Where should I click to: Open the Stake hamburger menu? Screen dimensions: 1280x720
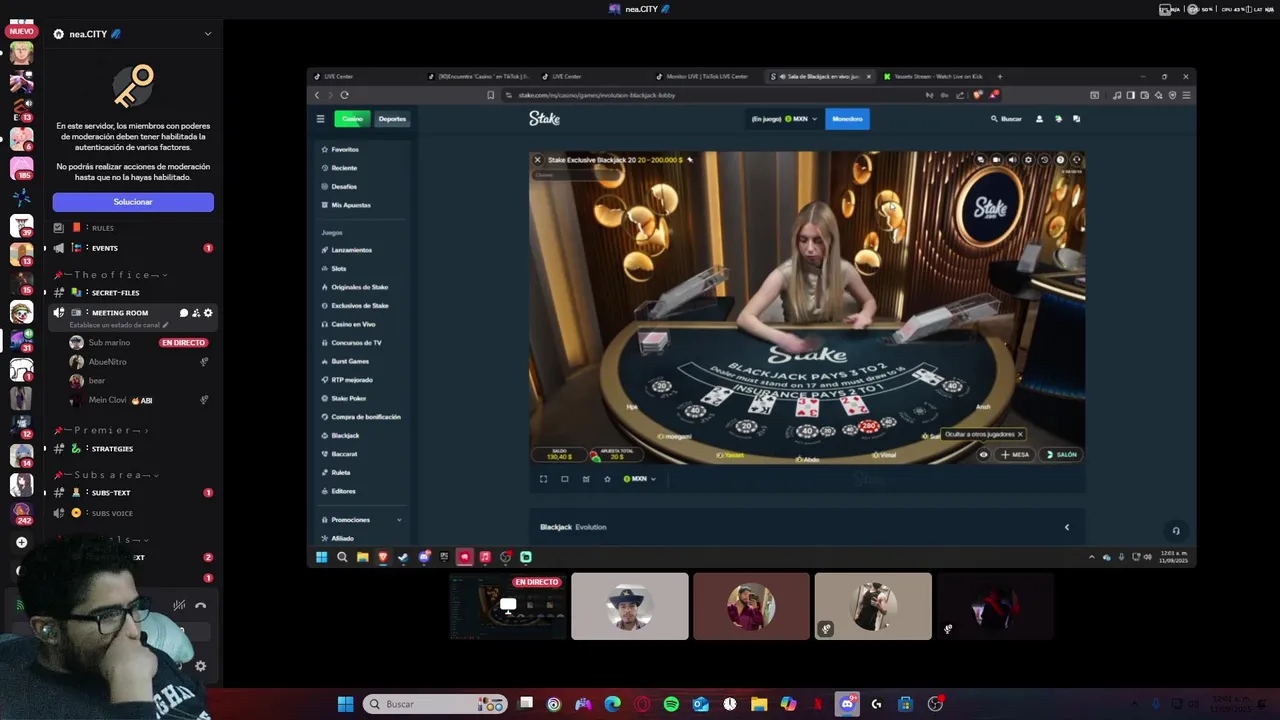pos(320,119)
